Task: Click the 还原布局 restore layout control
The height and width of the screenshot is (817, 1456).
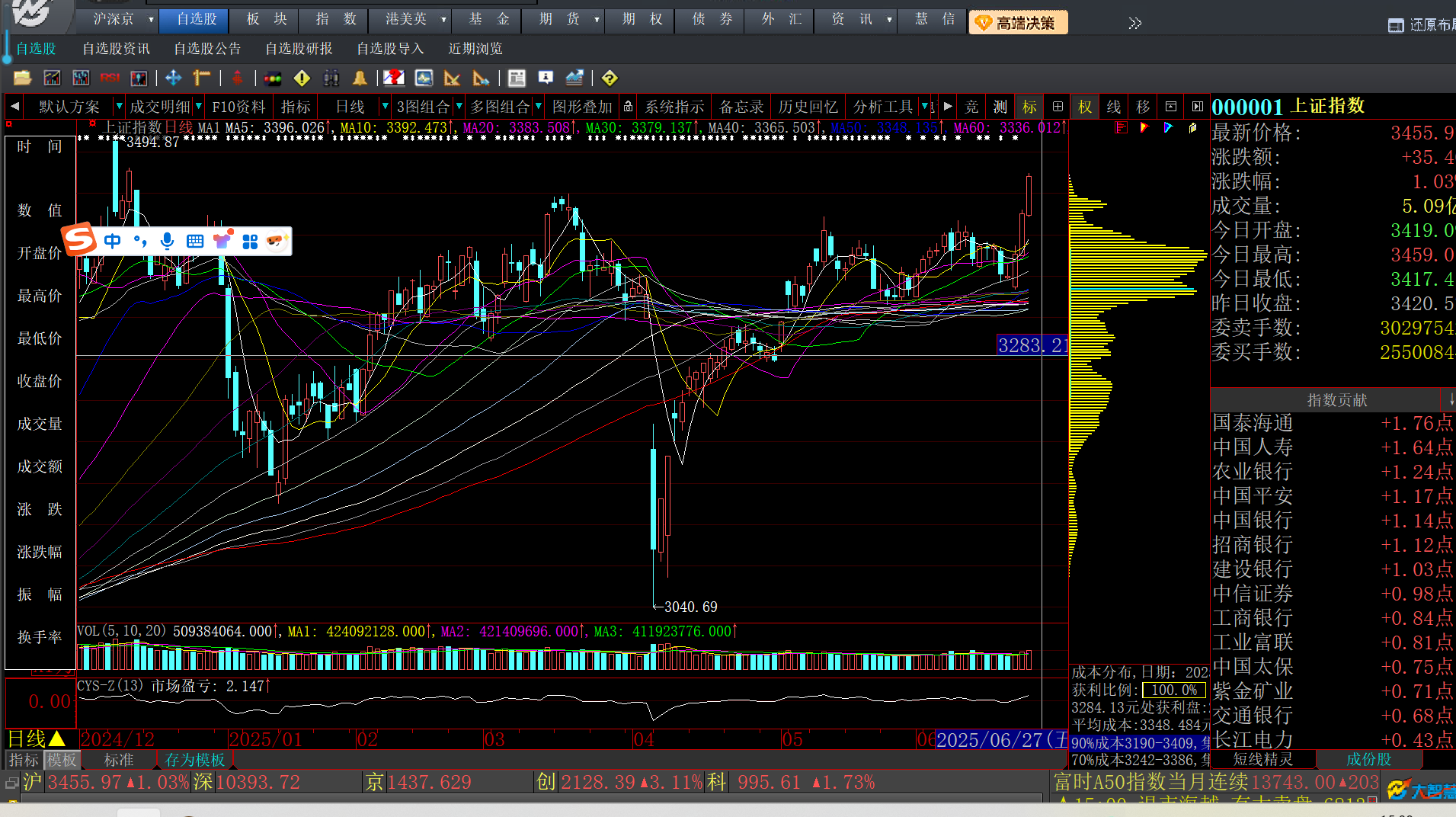Action: click(1422, 25)
